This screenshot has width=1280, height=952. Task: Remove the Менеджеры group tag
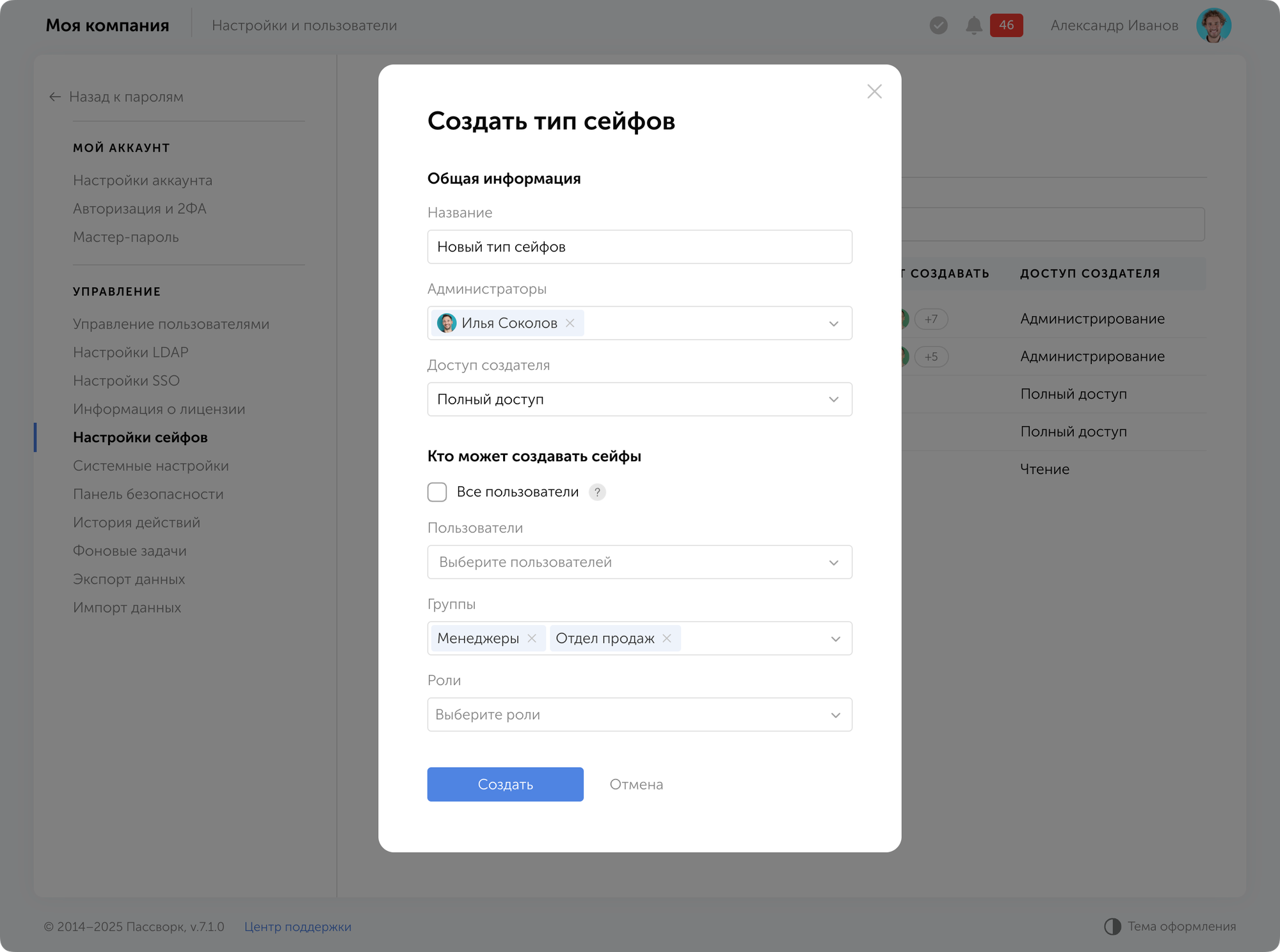(x=532, y=639)
